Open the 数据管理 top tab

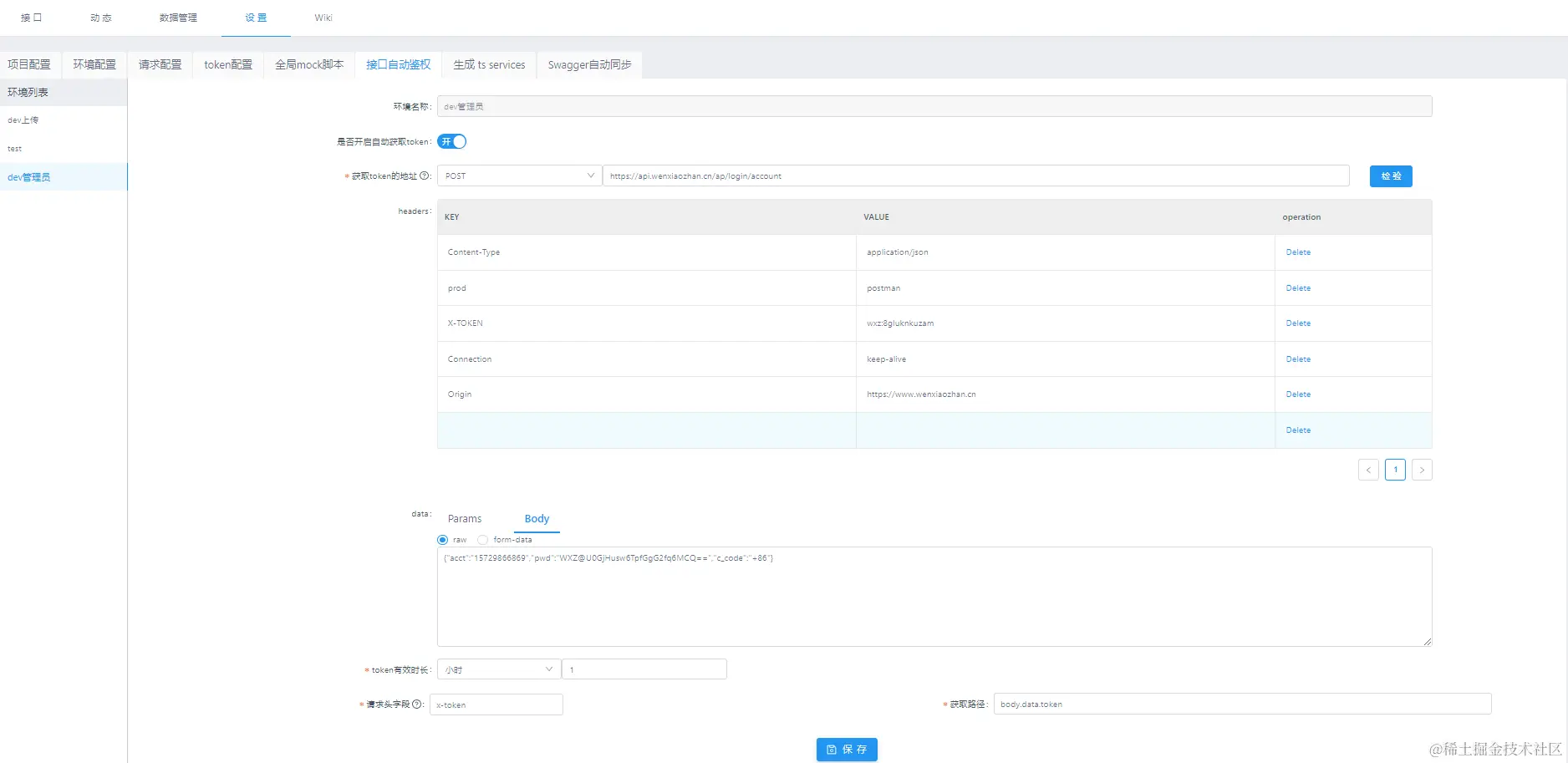click(x=178, y=18)
